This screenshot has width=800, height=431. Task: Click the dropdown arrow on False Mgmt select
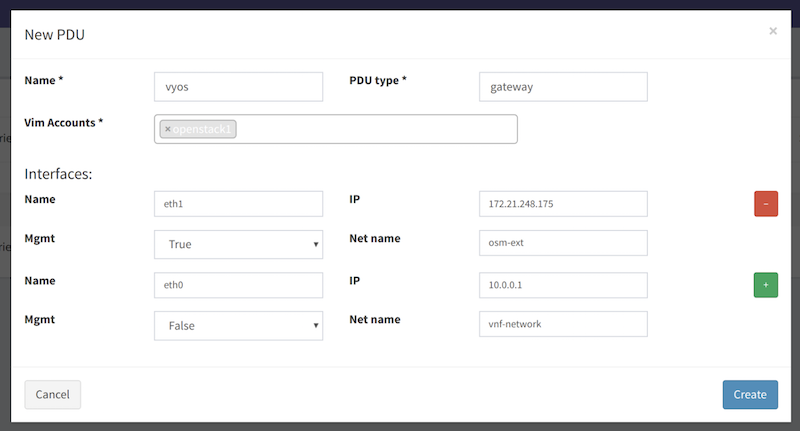click(316, 325)
